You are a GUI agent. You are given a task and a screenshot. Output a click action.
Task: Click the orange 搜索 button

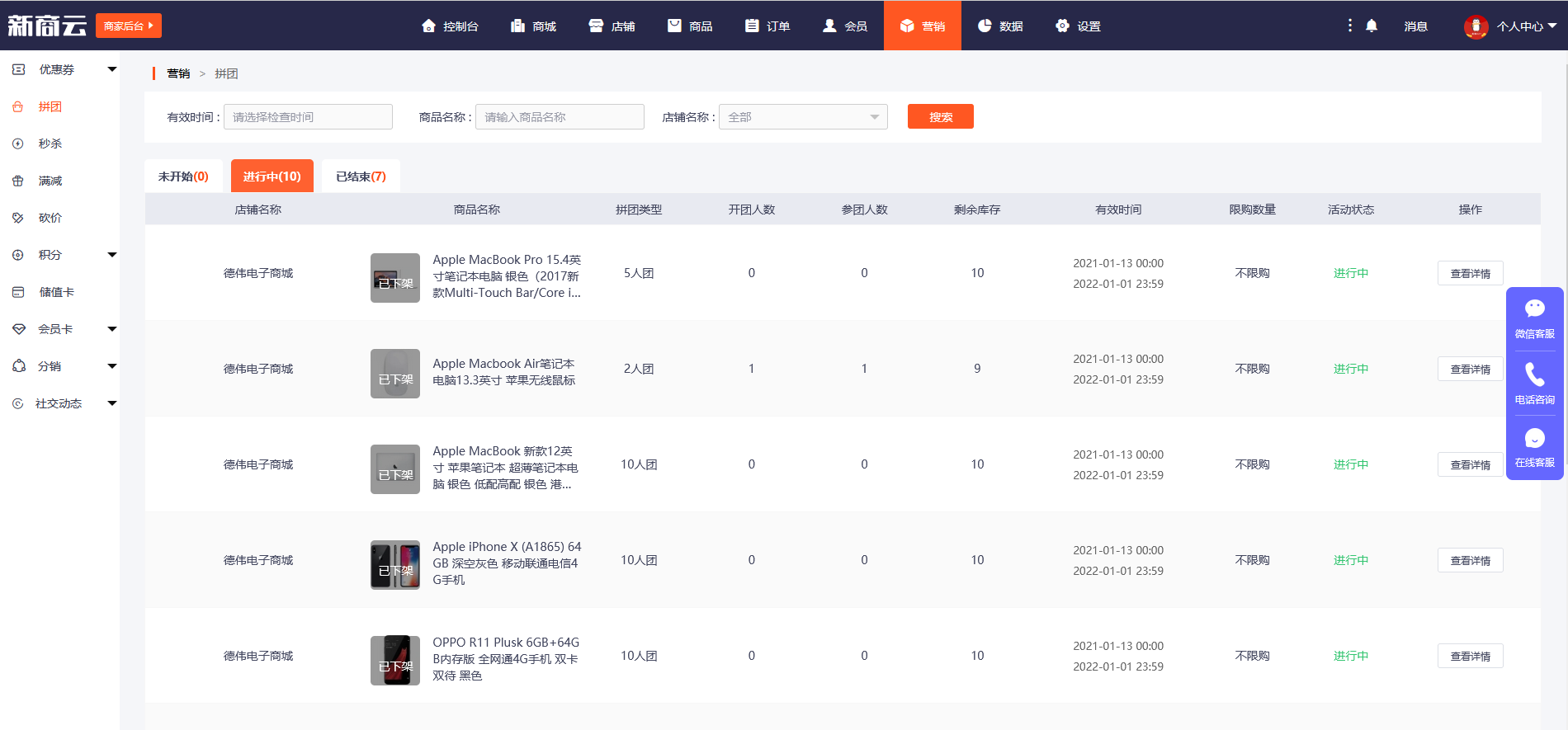(941, 116)
